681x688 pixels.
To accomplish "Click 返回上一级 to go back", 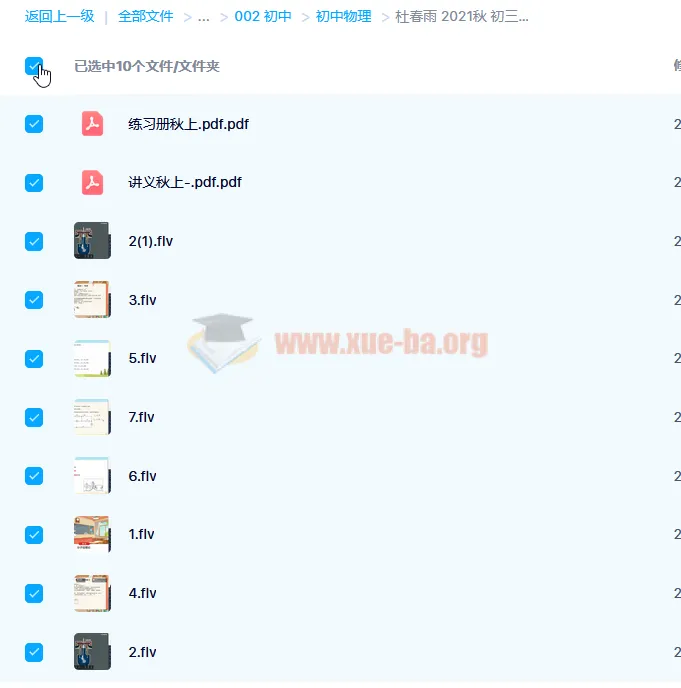I will tap(59, 17).
